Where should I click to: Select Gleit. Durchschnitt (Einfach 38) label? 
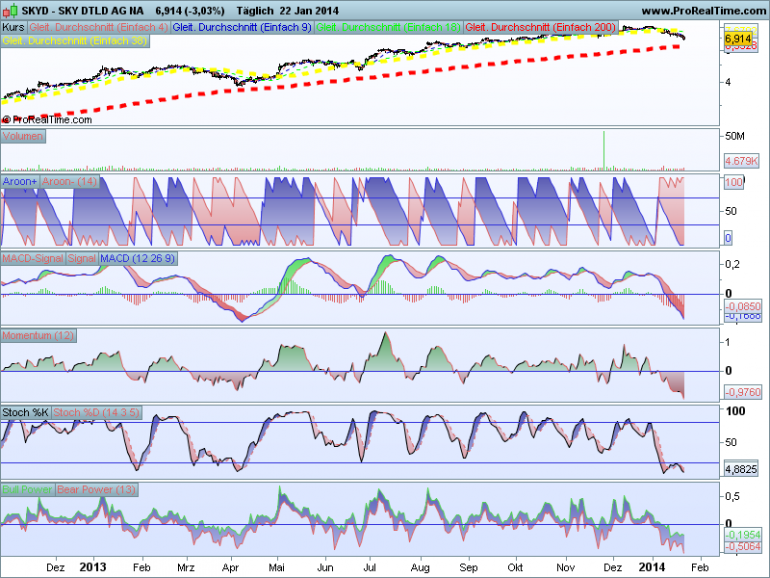(75, 41)
